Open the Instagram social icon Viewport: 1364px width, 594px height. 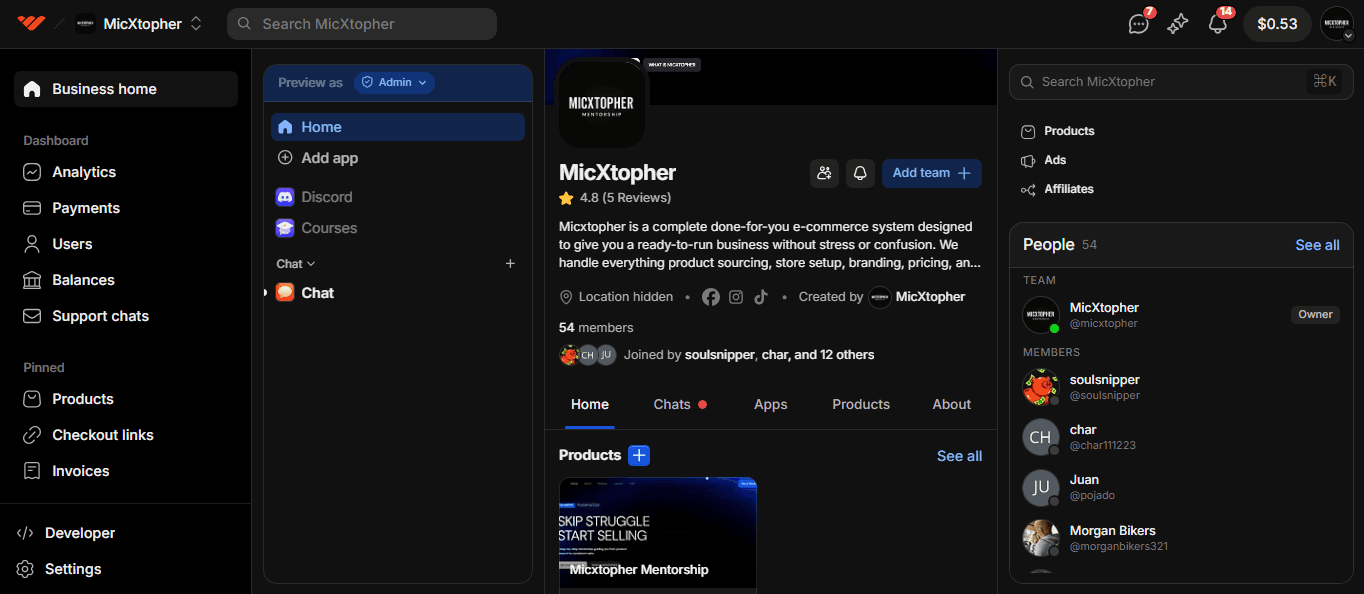(736, 297)
